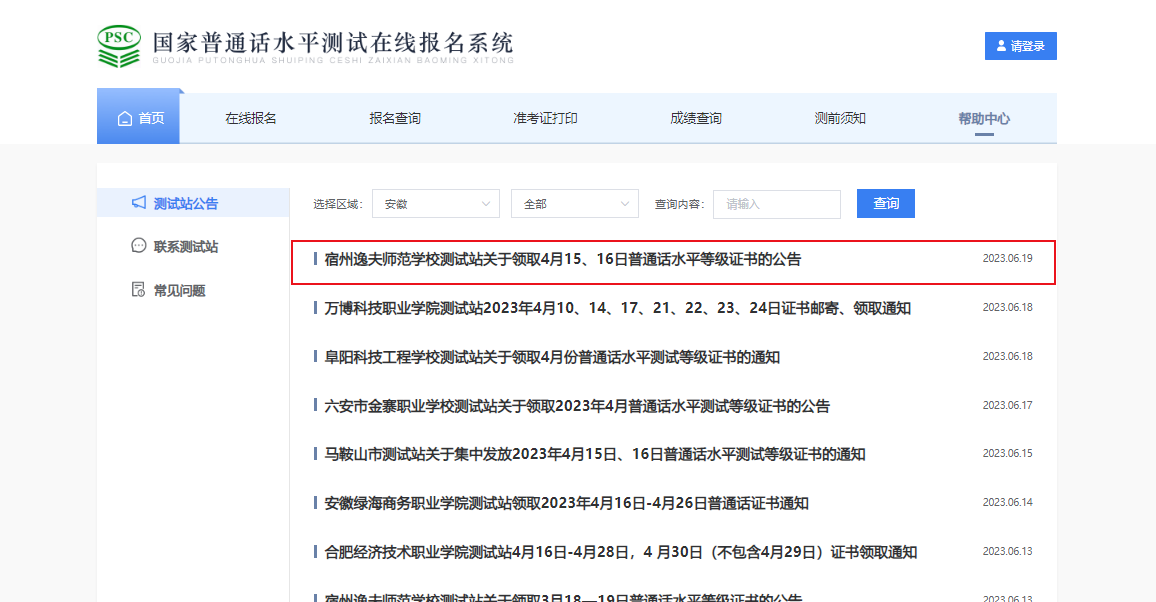Image resolution: width=1156 pixels, height=602 pixels.
Task: Open 安徽绿海商务职业学院 certificate notice
Action: click(566, 503)
